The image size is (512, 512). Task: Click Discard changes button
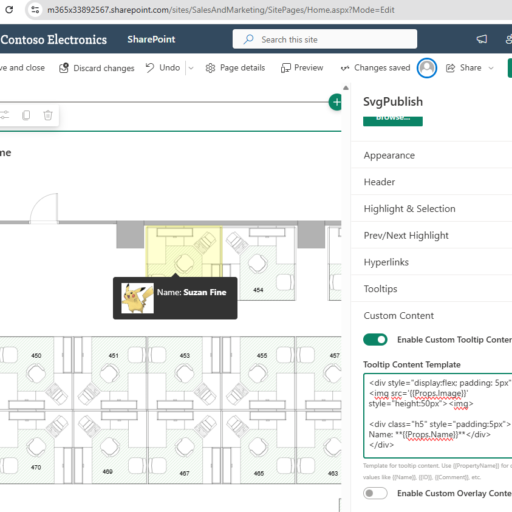click(x=97, y=68)
